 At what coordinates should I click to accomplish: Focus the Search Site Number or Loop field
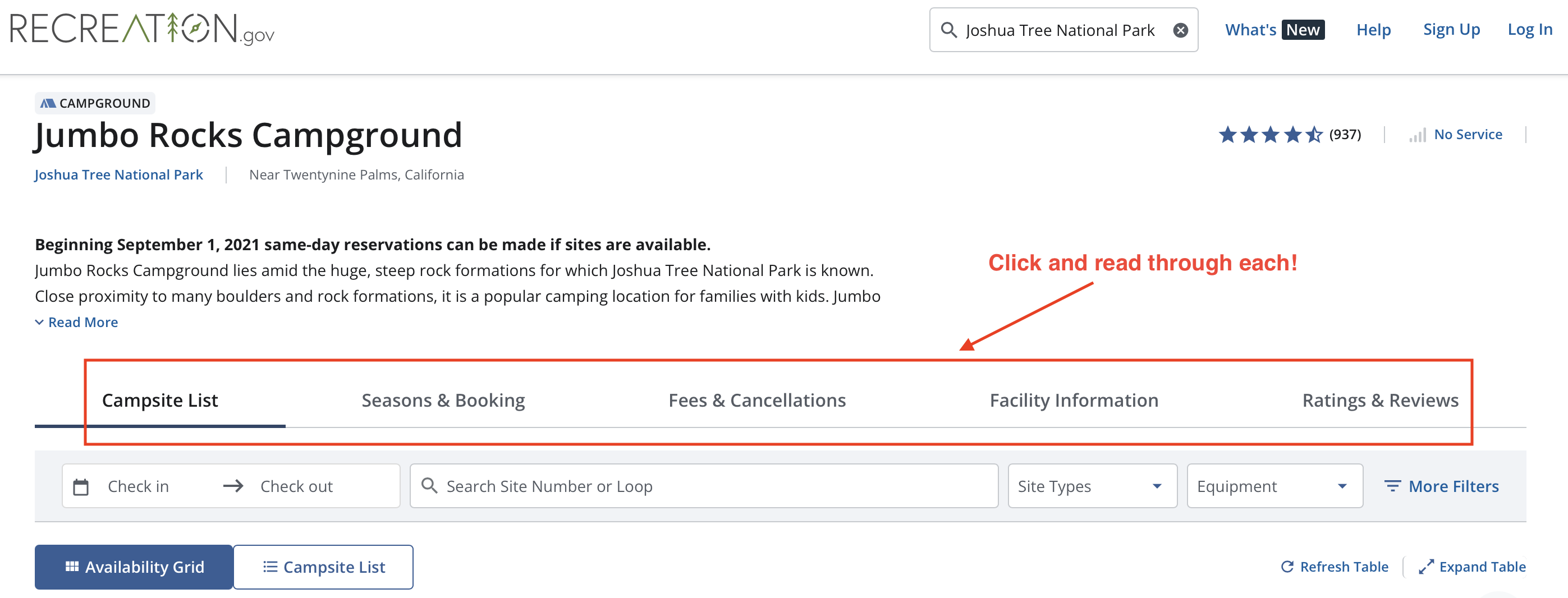click(x=712, y=486)
